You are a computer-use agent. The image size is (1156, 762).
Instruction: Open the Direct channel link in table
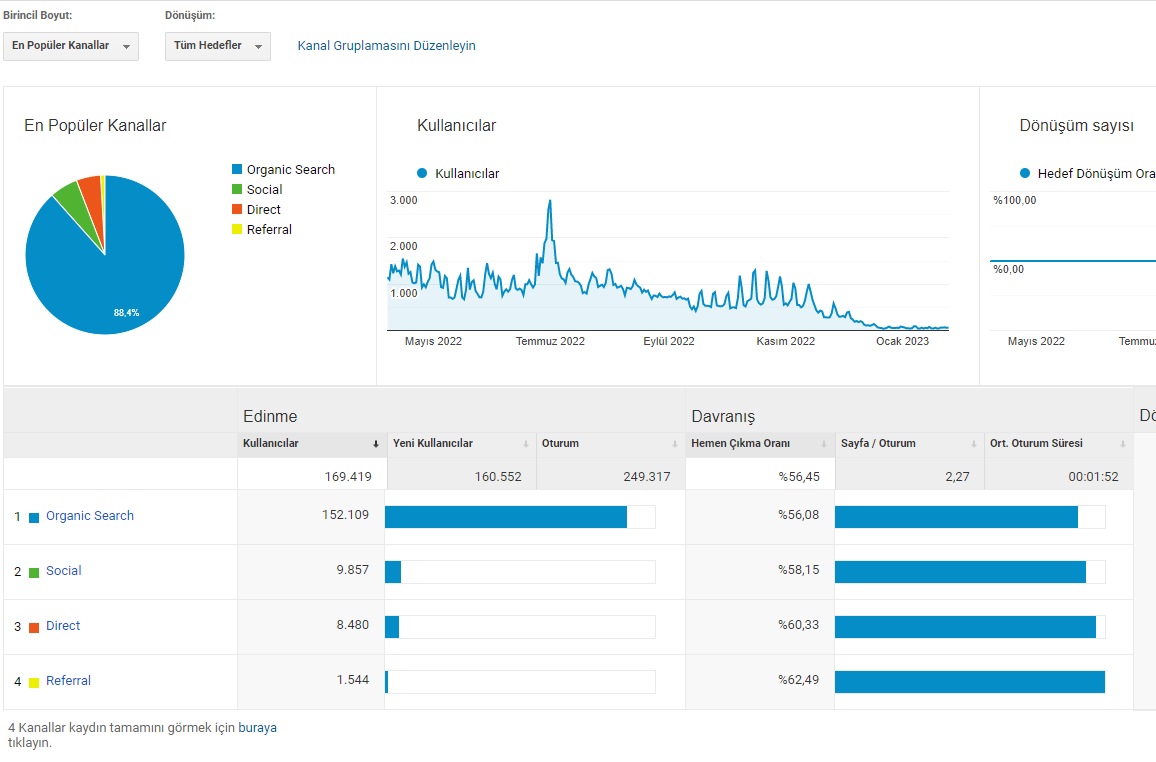pos(63,626)
